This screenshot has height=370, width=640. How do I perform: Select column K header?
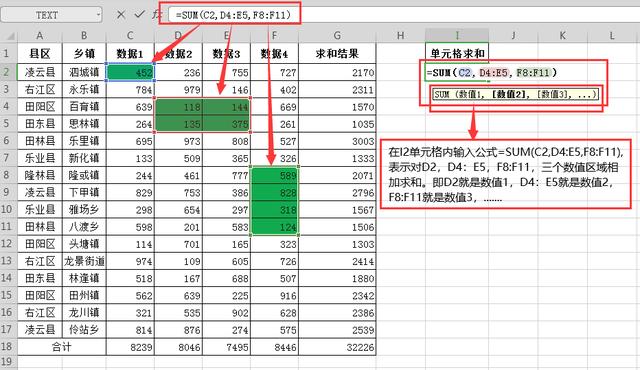point(562,35)
